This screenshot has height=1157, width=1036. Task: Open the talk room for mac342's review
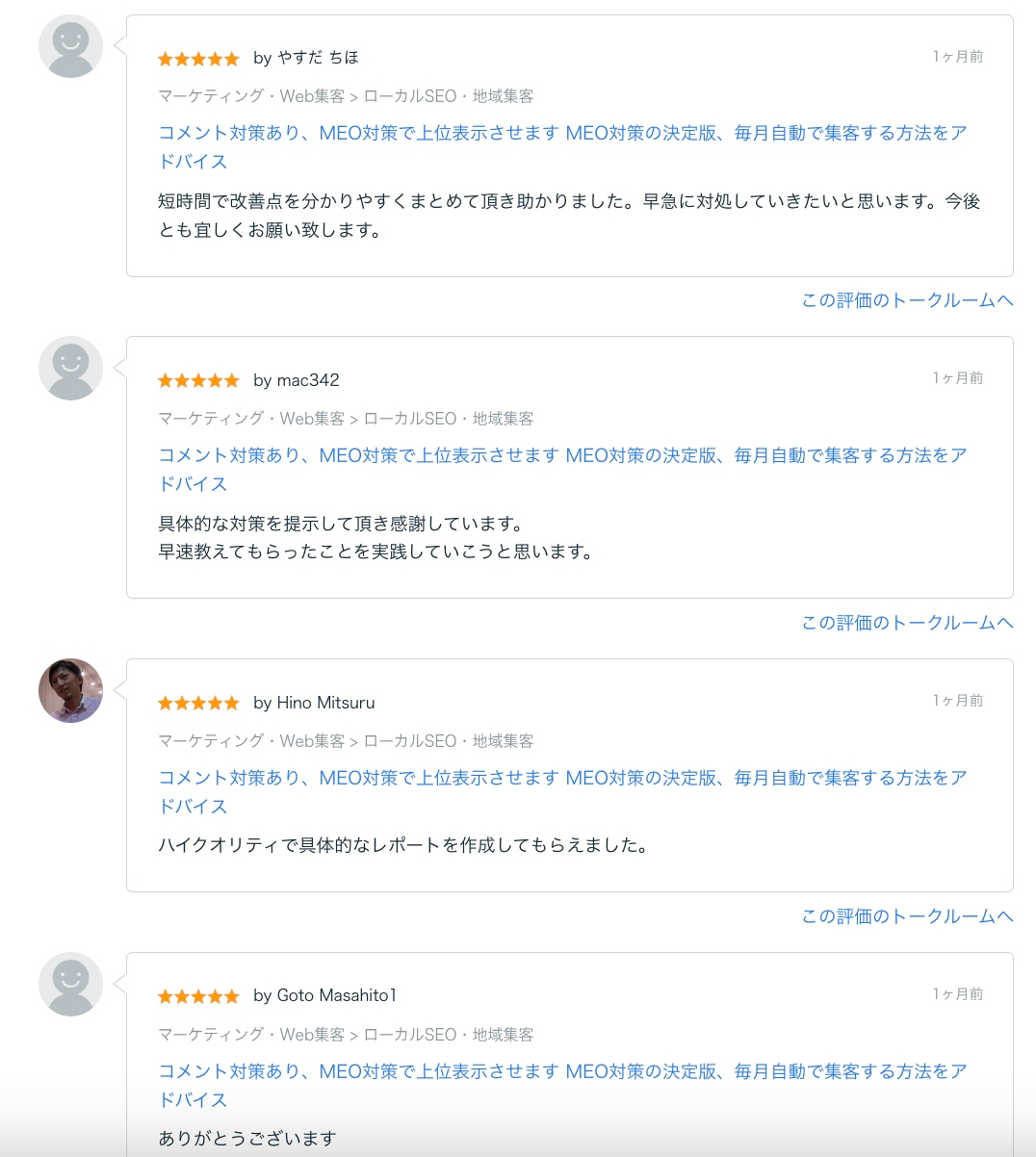click(906, 623)
